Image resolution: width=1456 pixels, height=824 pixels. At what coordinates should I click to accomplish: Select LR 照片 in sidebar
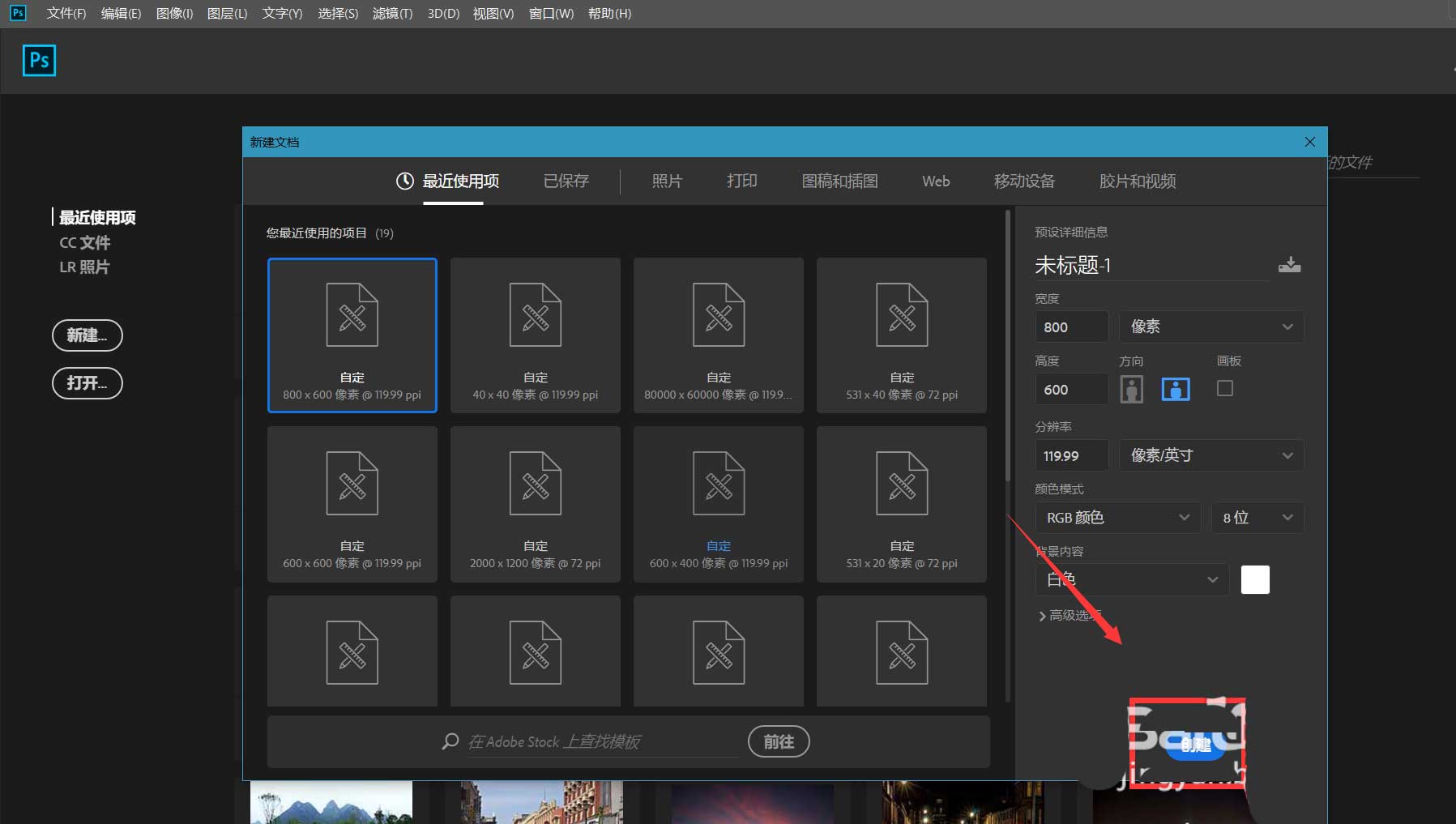pyautogui.click(x=84, y=267)
